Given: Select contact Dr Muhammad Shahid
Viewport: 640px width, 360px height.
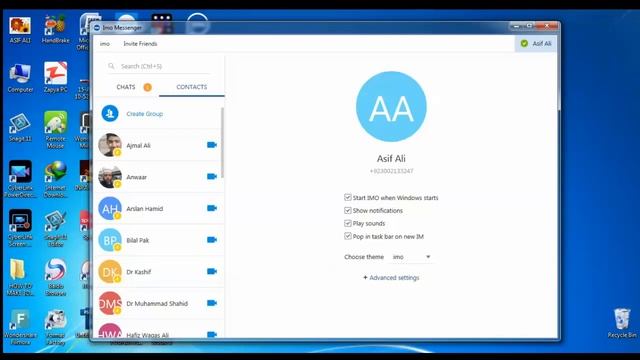Looking at the screenshot, I should [x=159, y=303].
